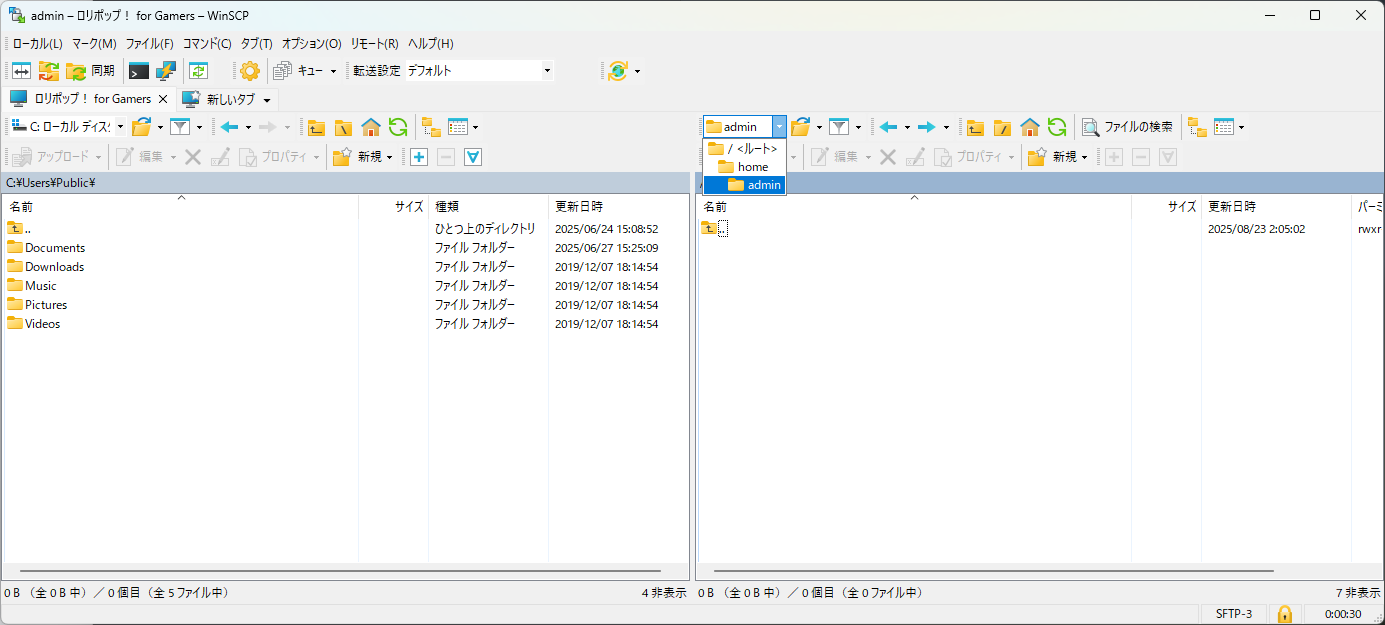Image resolution: width=1385 pixels, height=625 pixels.
Task: Go to local parent directory icon
Action: click(316, 127)
